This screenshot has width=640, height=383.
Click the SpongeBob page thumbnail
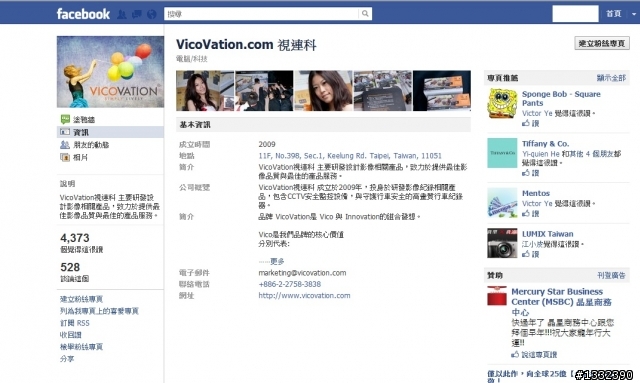coord(502,104)
